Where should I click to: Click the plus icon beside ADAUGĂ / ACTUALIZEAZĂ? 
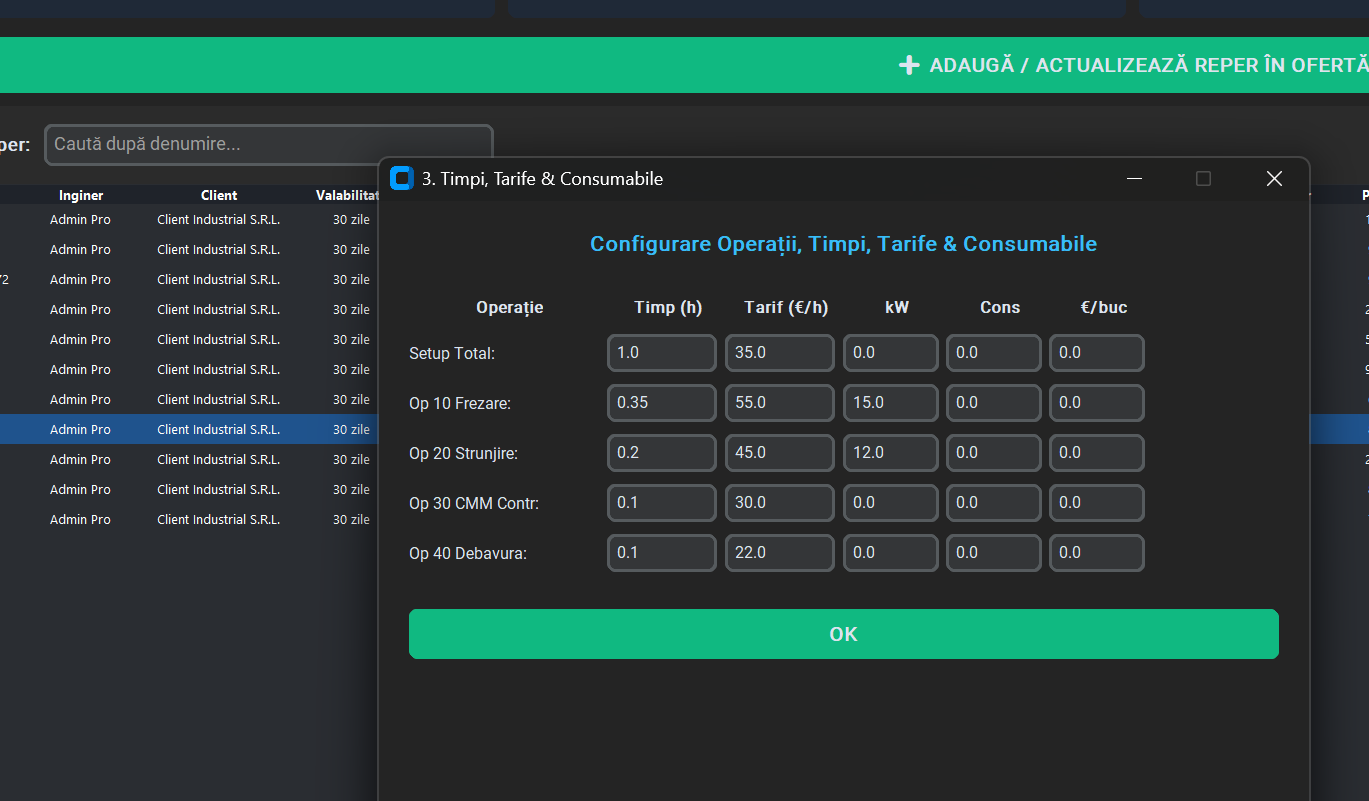908,65
